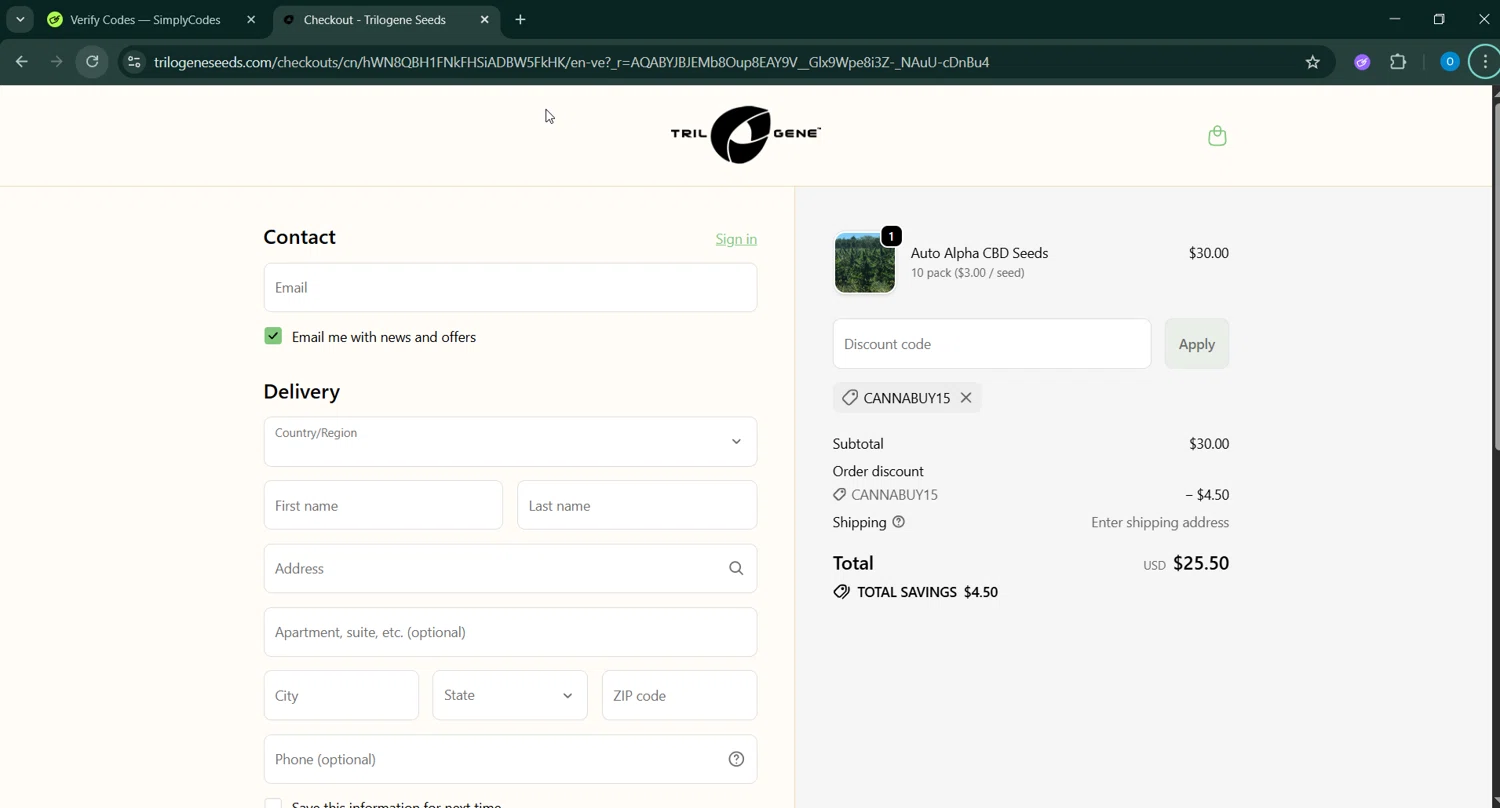Click the City input field
This screenshot has height=808, width=1500.
click(341, 695)
